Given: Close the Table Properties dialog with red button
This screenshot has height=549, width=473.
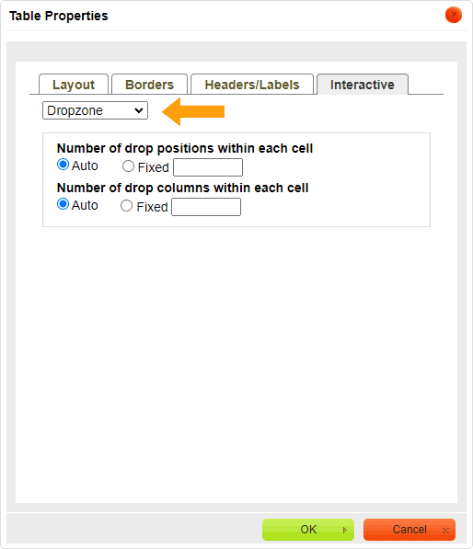Looking at the screenshot, I should 453,15.
